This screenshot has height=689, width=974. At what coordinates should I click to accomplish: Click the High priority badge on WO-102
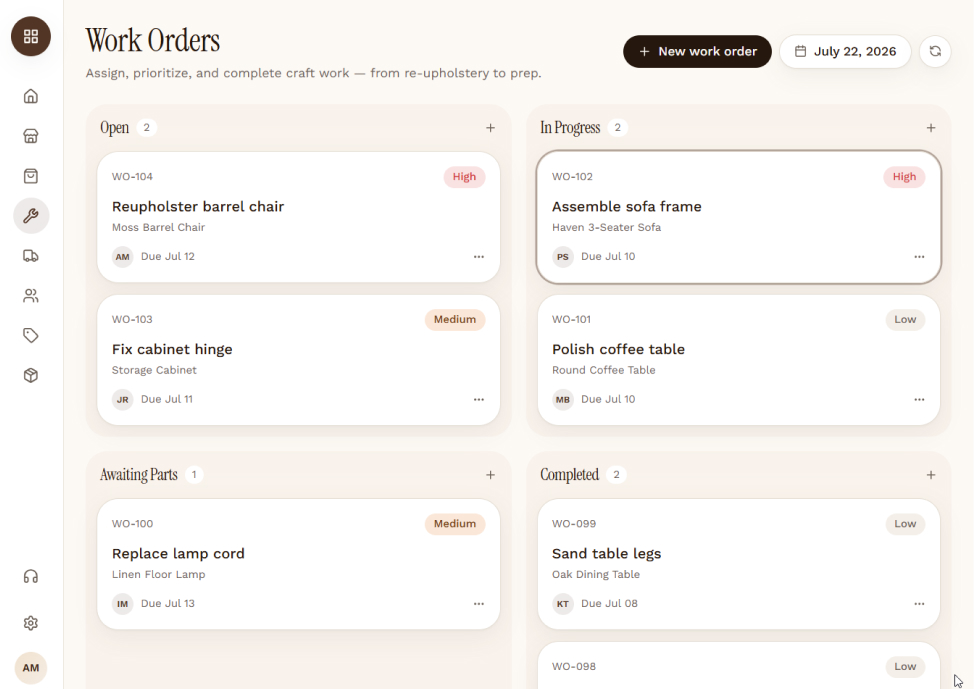pos(904,176)
